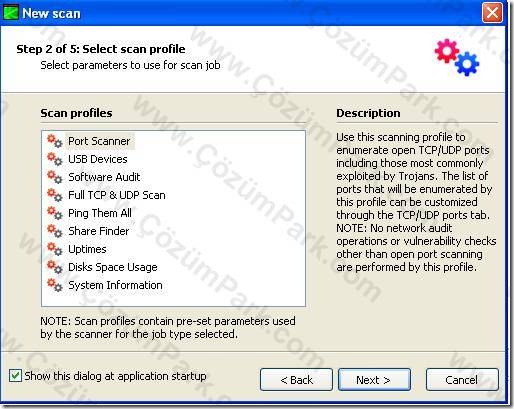
Task: Cancel the new scan wizard
Action: pos(462,380)
